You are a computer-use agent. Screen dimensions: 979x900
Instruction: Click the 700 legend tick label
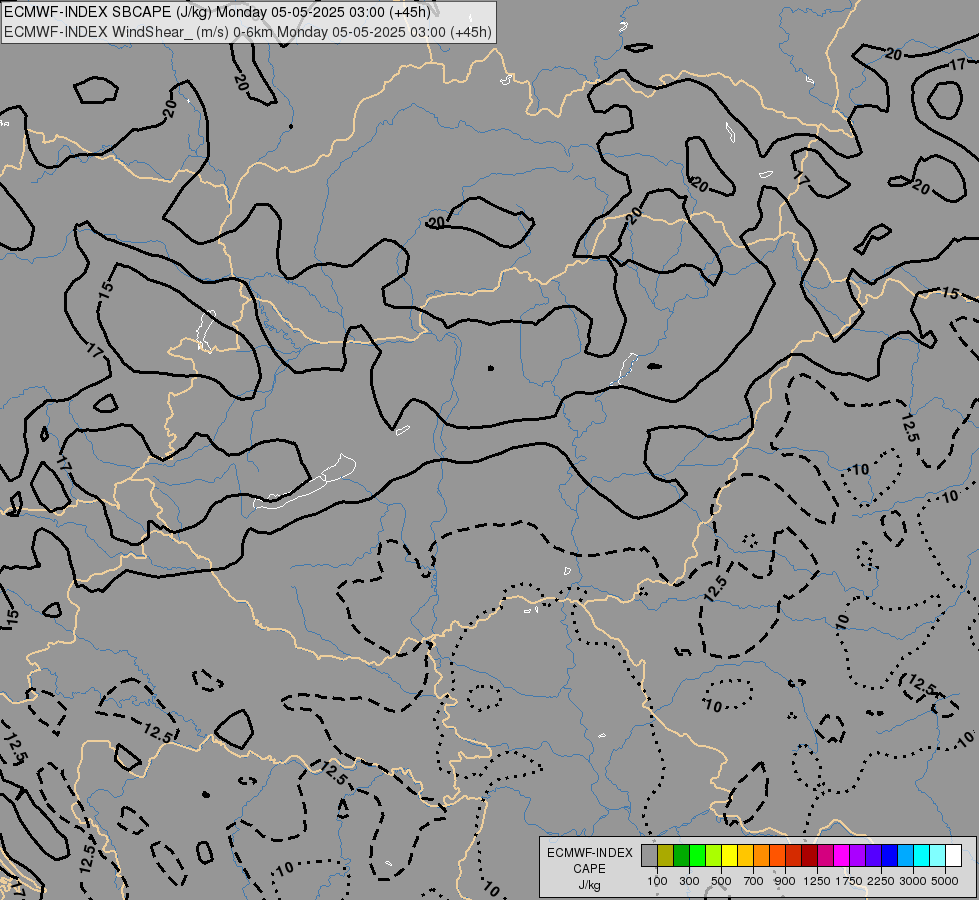pos(754,881)
